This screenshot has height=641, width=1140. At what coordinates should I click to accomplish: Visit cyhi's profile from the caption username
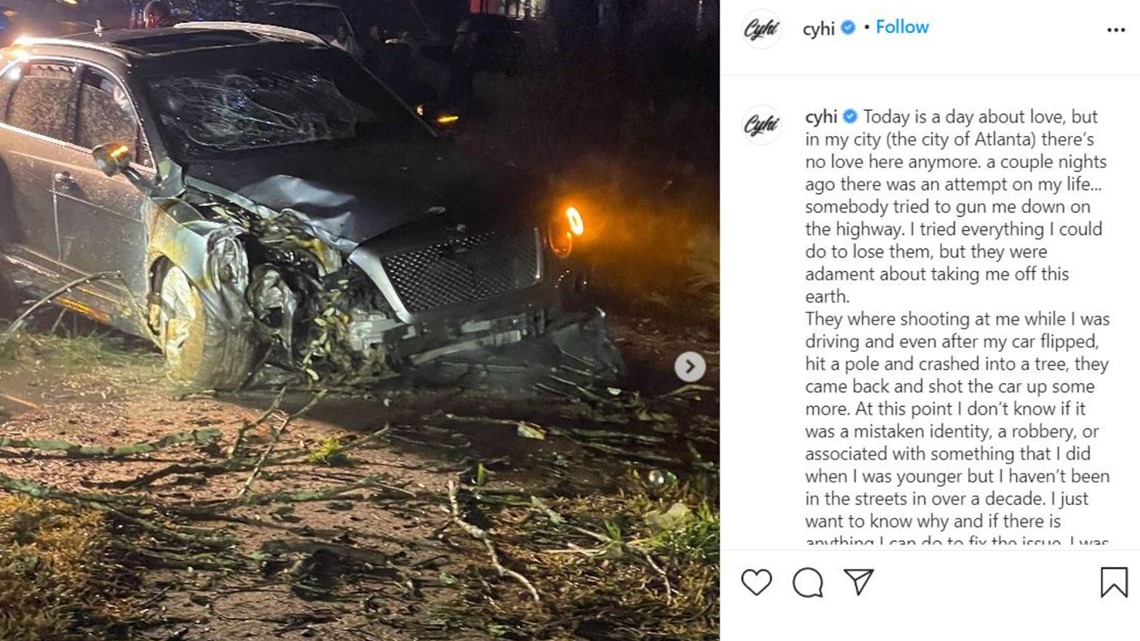822,117
